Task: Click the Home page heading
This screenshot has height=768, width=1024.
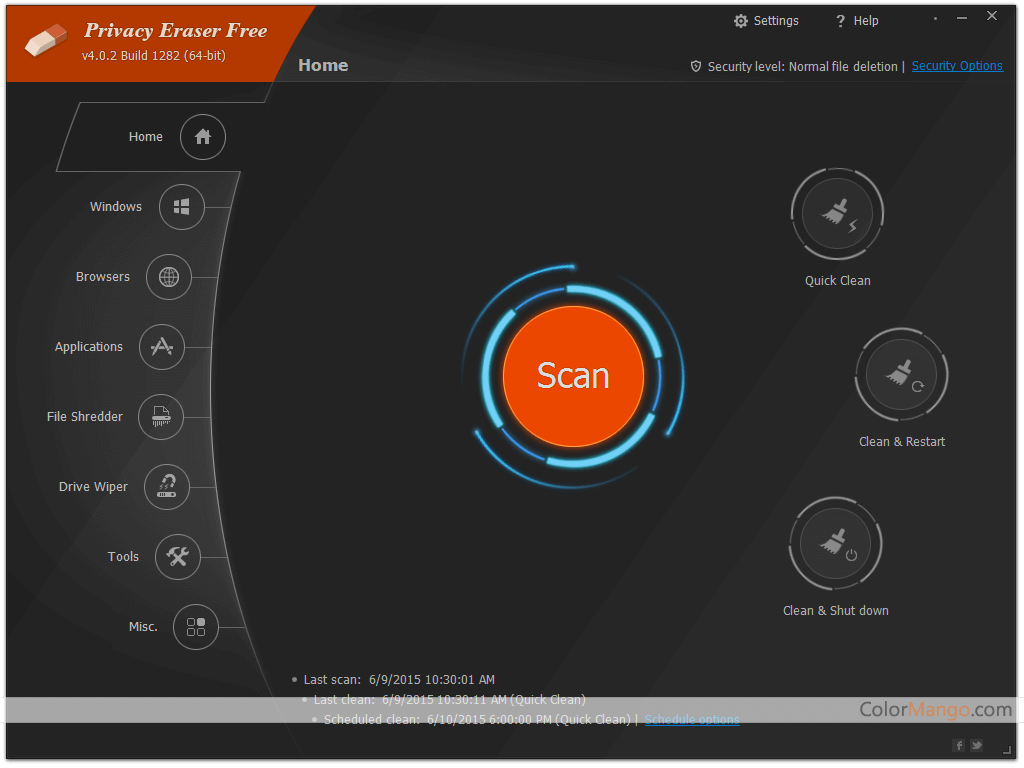Action: point(323,65)
